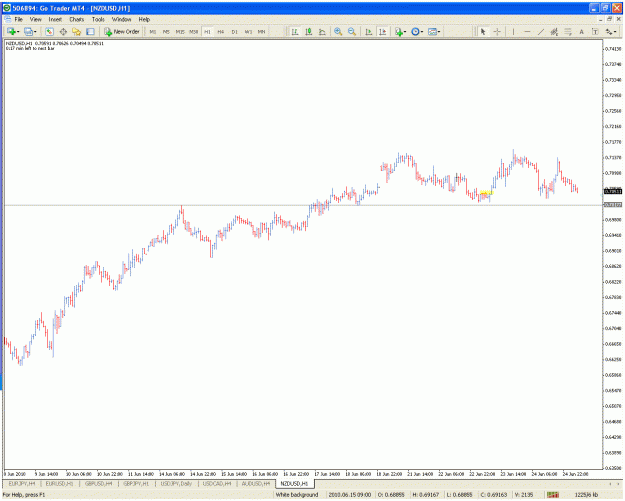Viewport: 625px width, 501px height.
Task: Open the Insert menu
Action: pos(55,19)
